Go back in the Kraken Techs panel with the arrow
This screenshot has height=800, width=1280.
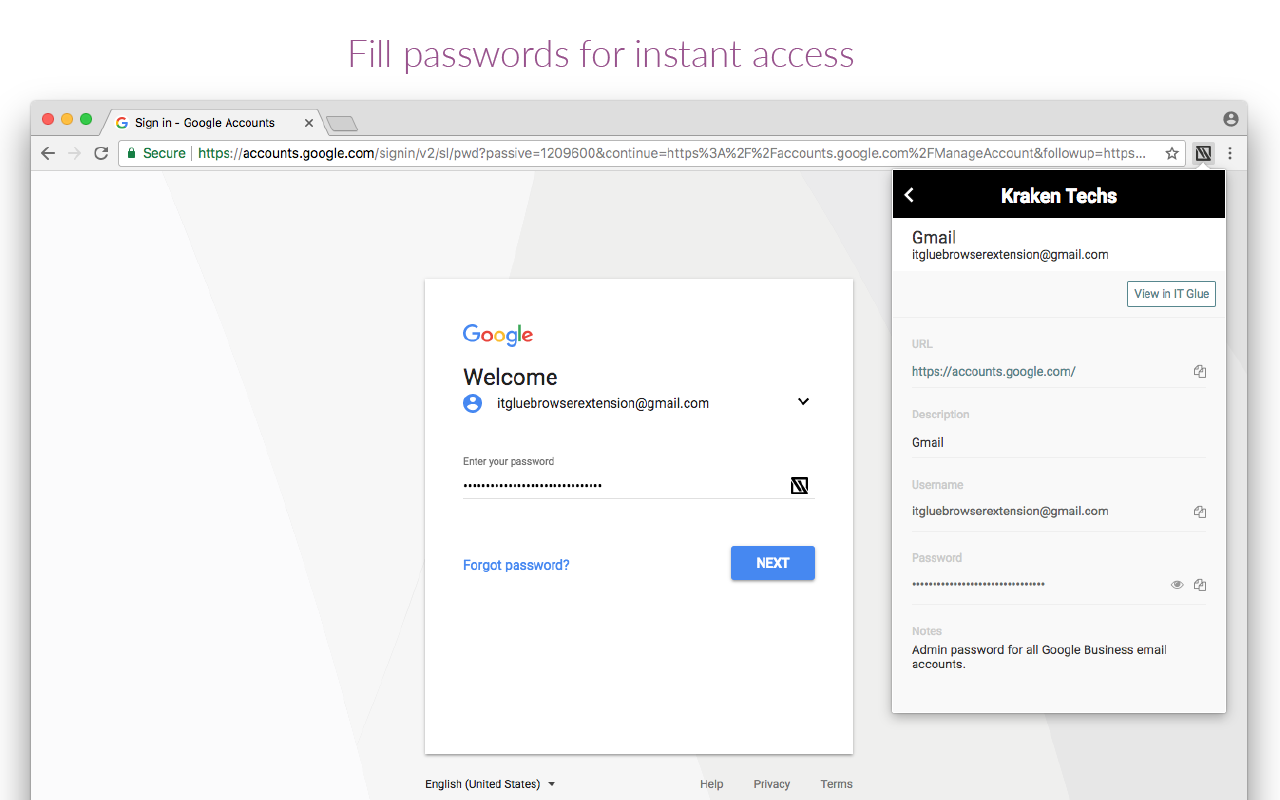(909, 195)
